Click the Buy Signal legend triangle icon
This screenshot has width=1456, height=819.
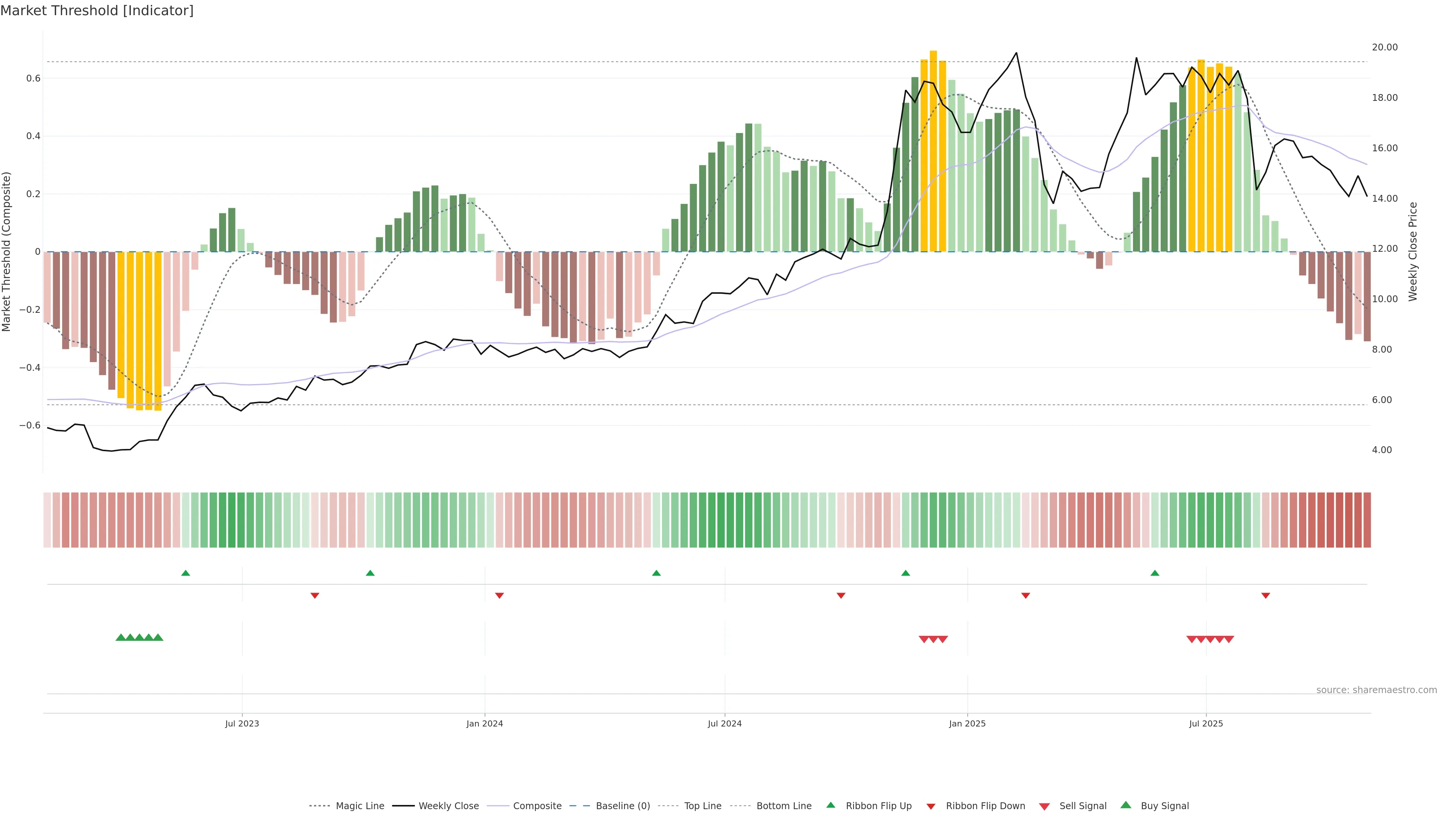[1126, 805]
